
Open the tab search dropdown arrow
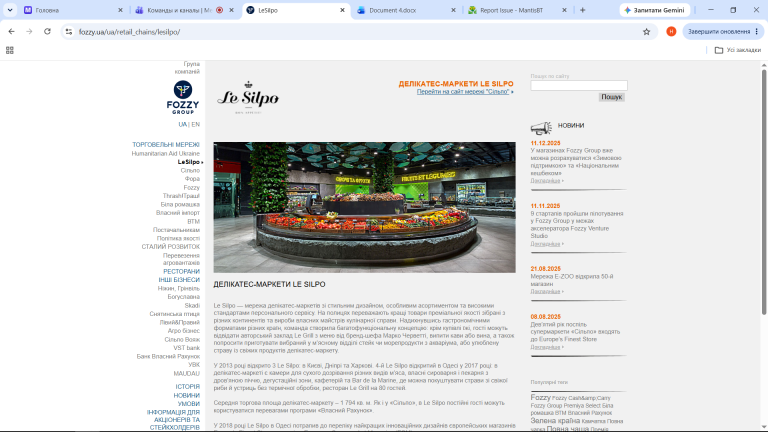[10, 10]
